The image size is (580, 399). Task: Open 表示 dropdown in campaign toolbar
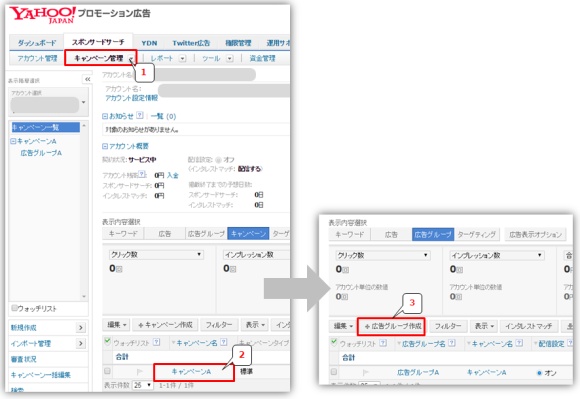pyautogui.click(x=255, y=325)
